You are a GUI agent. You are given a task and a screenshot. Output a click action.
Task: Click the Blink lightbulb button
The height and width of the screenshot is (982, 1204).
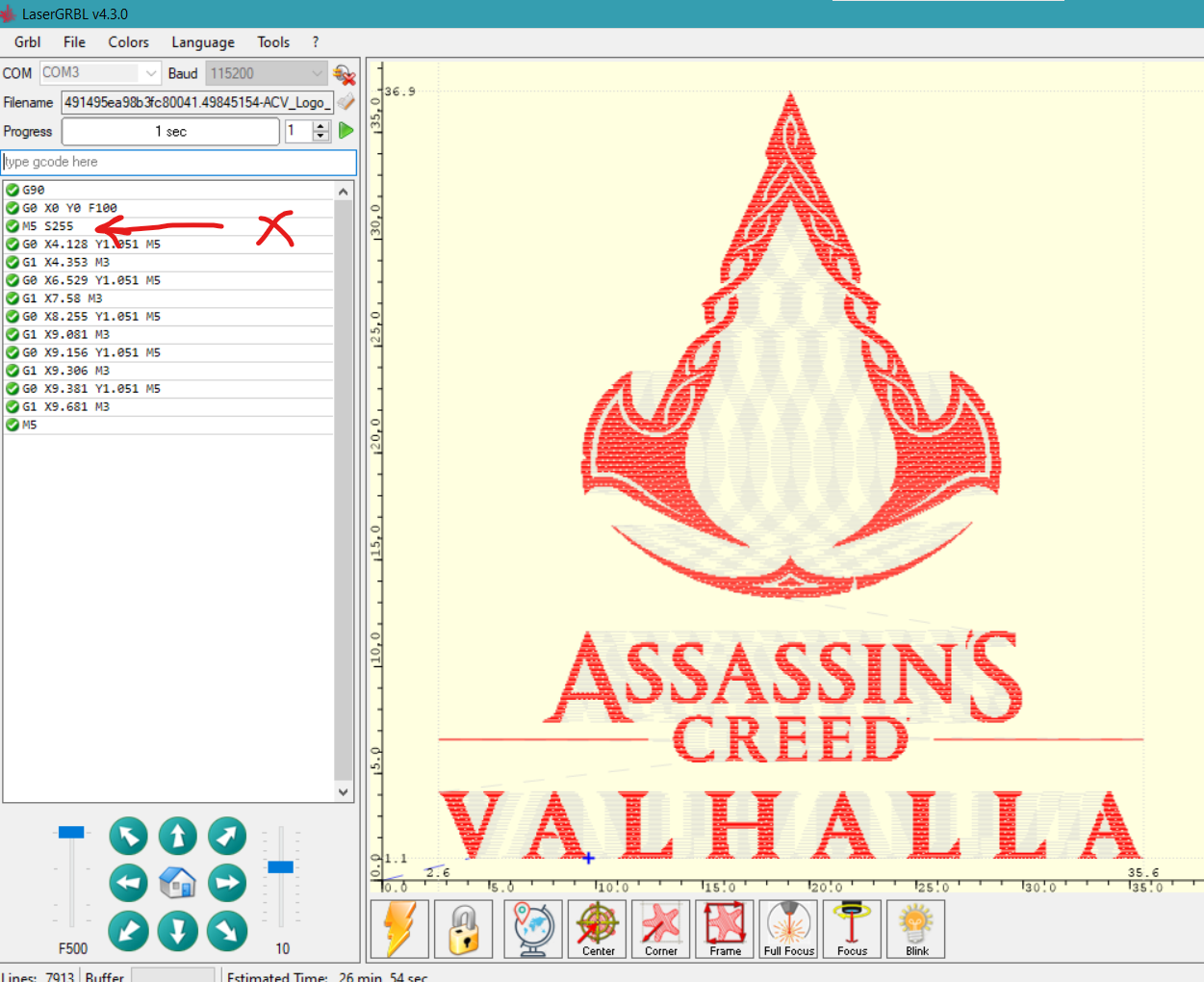coord(916,928)
